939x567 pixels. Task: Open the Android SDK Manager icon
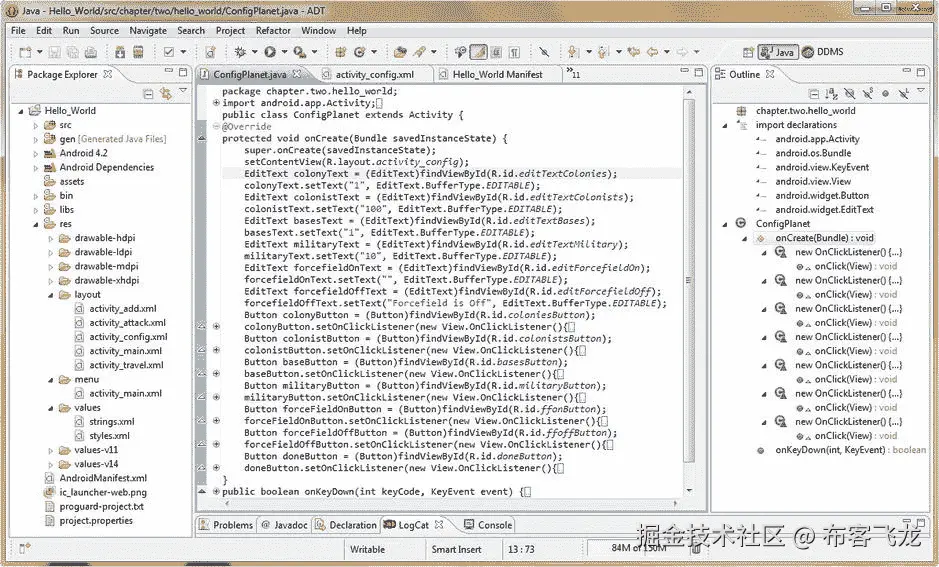pyautogui.click(x=120, y=52)
